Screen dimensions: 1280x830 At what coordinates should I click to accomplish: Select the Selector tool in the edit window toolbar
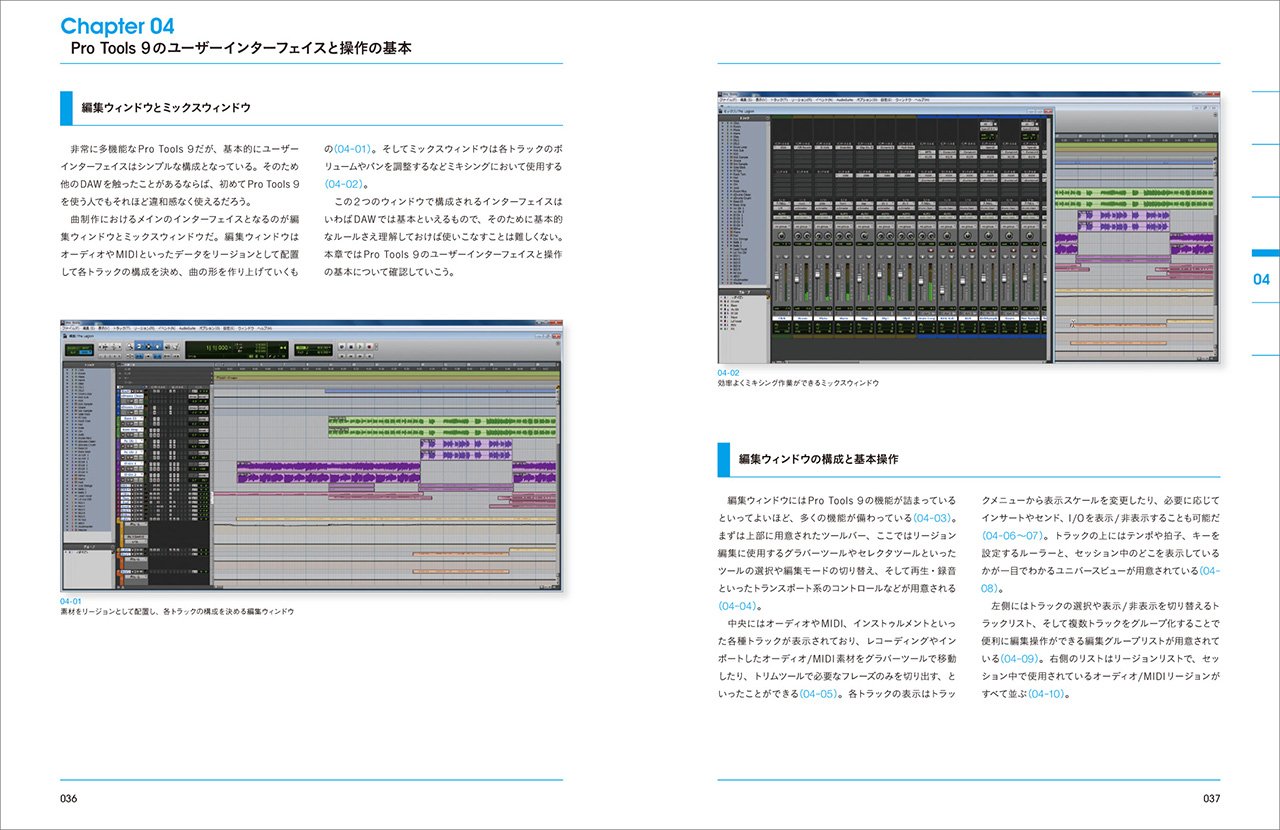149,347
